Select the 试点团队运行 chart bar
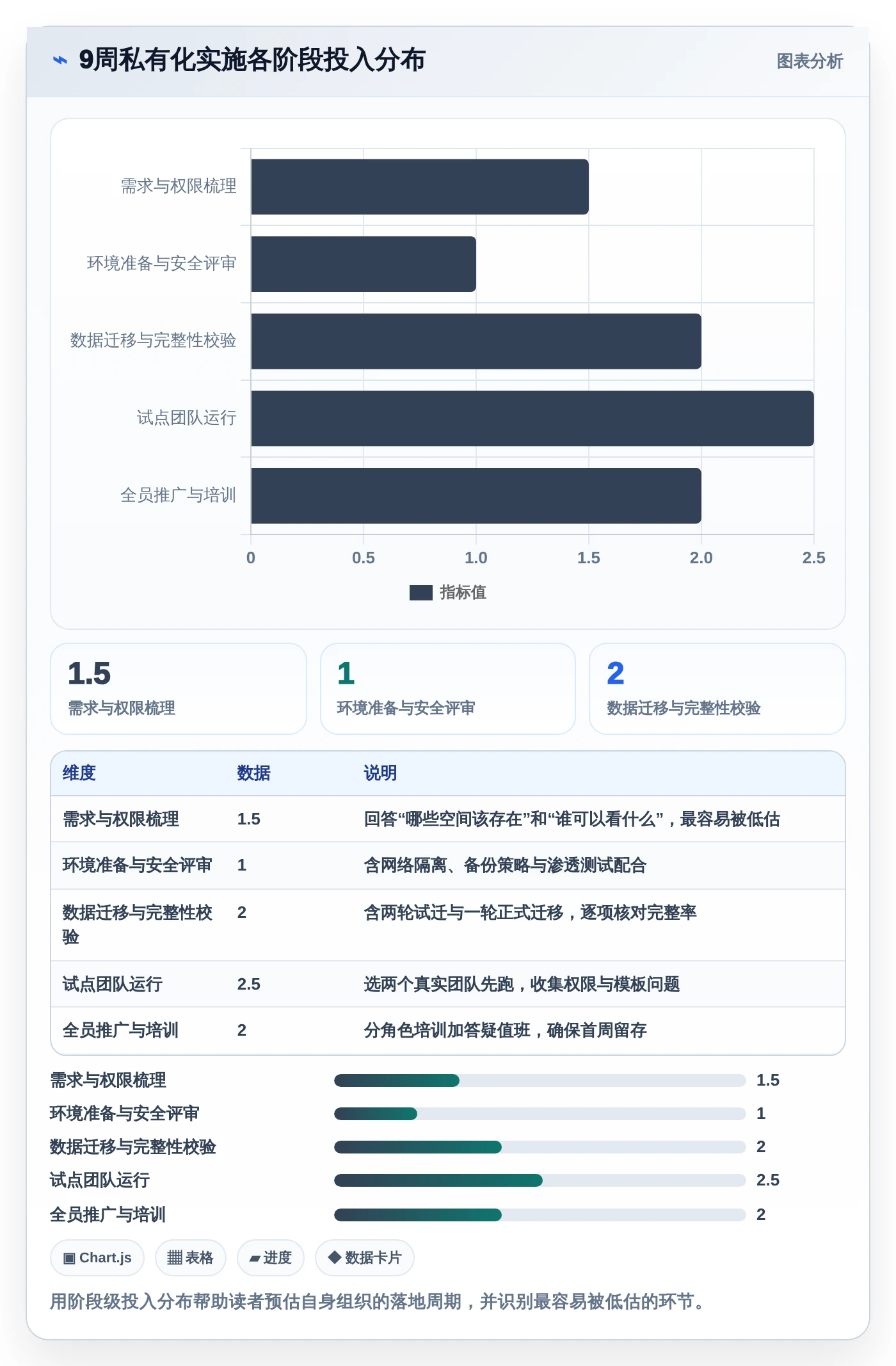 pyautogui.click(x=532, y=419)
